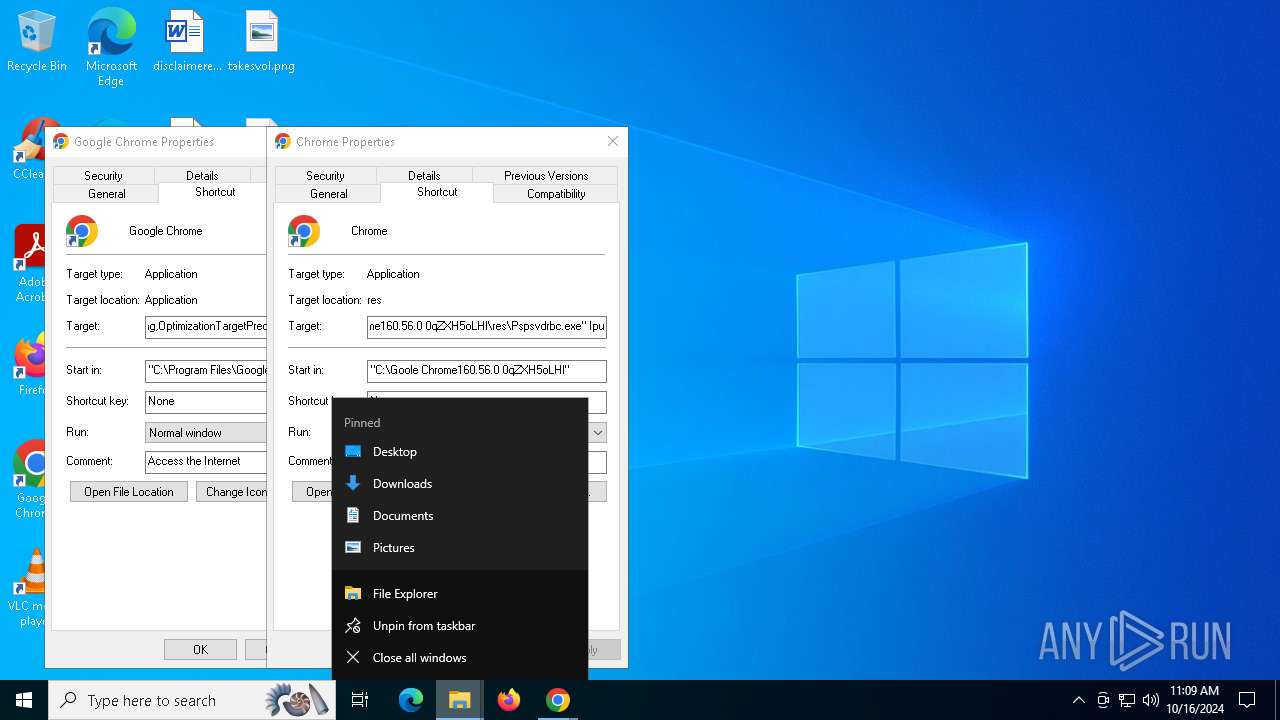Open Security tab in Google Chrome Properties

(x=103, y=176)
